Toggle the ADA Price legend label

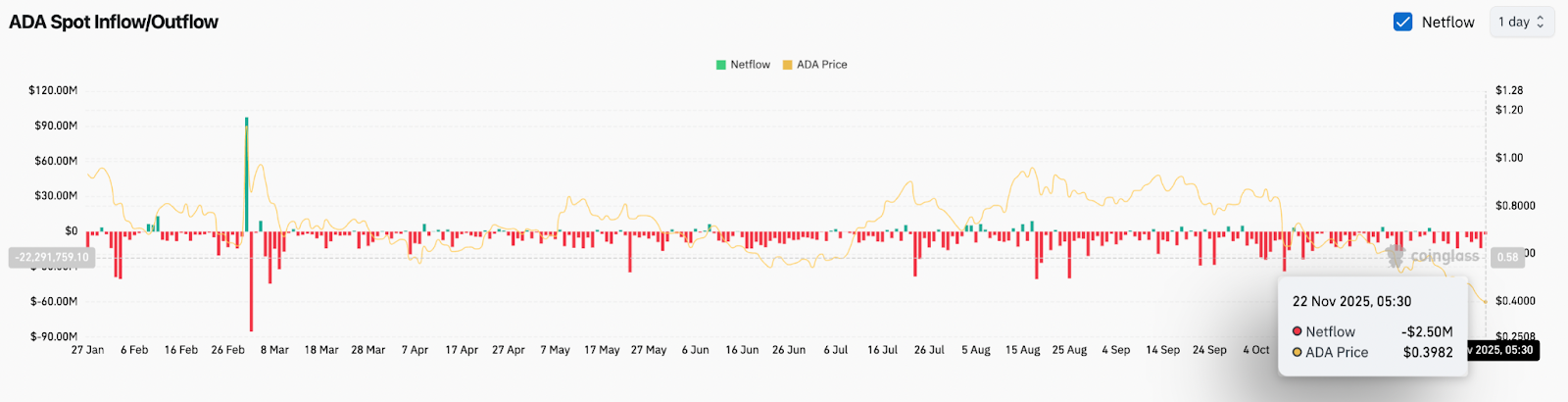pos(821,65)
